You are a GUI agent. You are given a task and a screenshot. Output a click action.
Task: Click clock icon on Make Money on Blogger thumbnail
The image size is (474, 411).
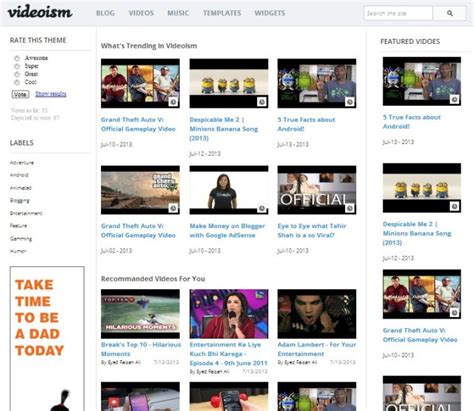click(262, 208)
